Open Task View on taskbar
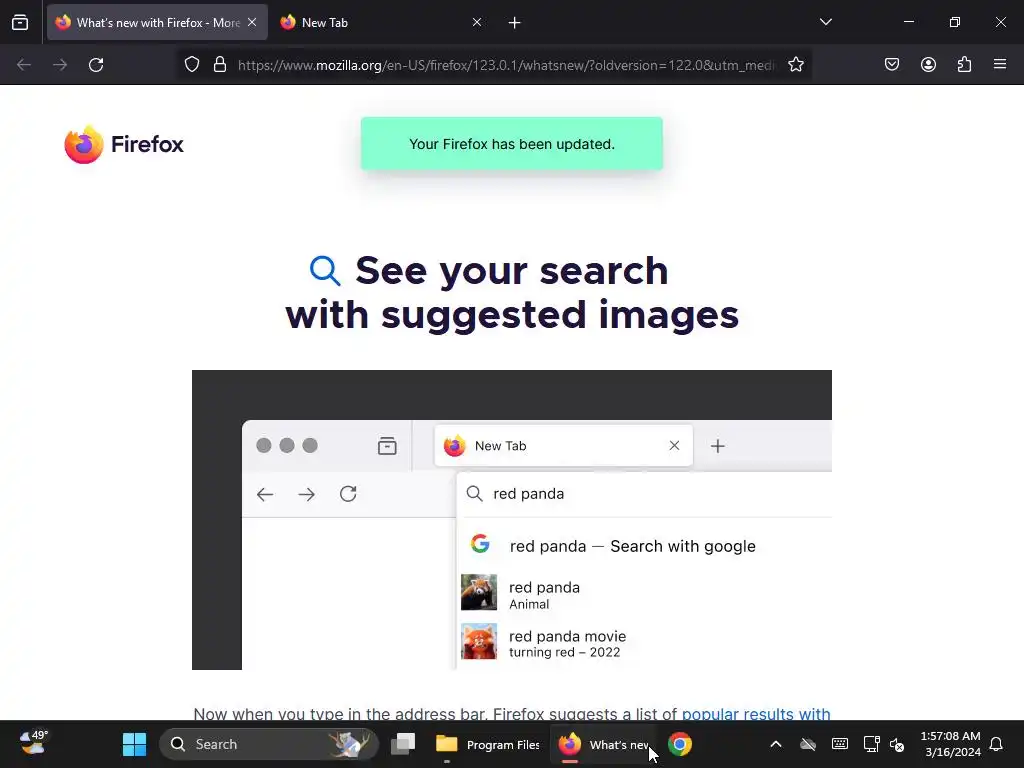1024x768 pixels. pos(403,744)
